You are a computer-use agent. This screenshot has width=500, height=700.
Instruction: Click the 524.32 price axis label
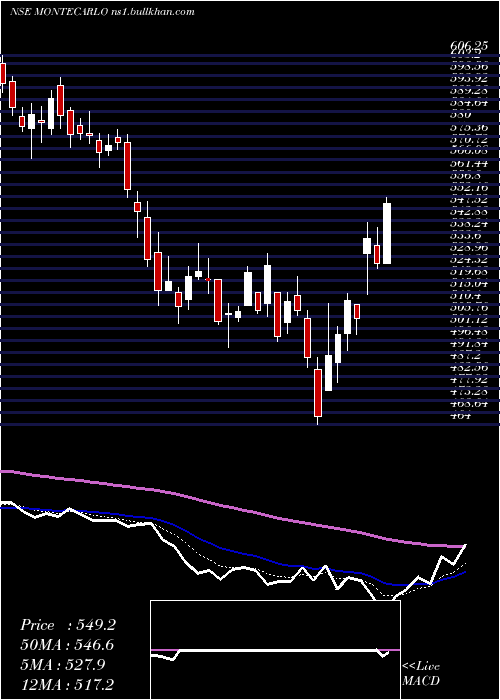pyautogui.click(x=469, y=260)
